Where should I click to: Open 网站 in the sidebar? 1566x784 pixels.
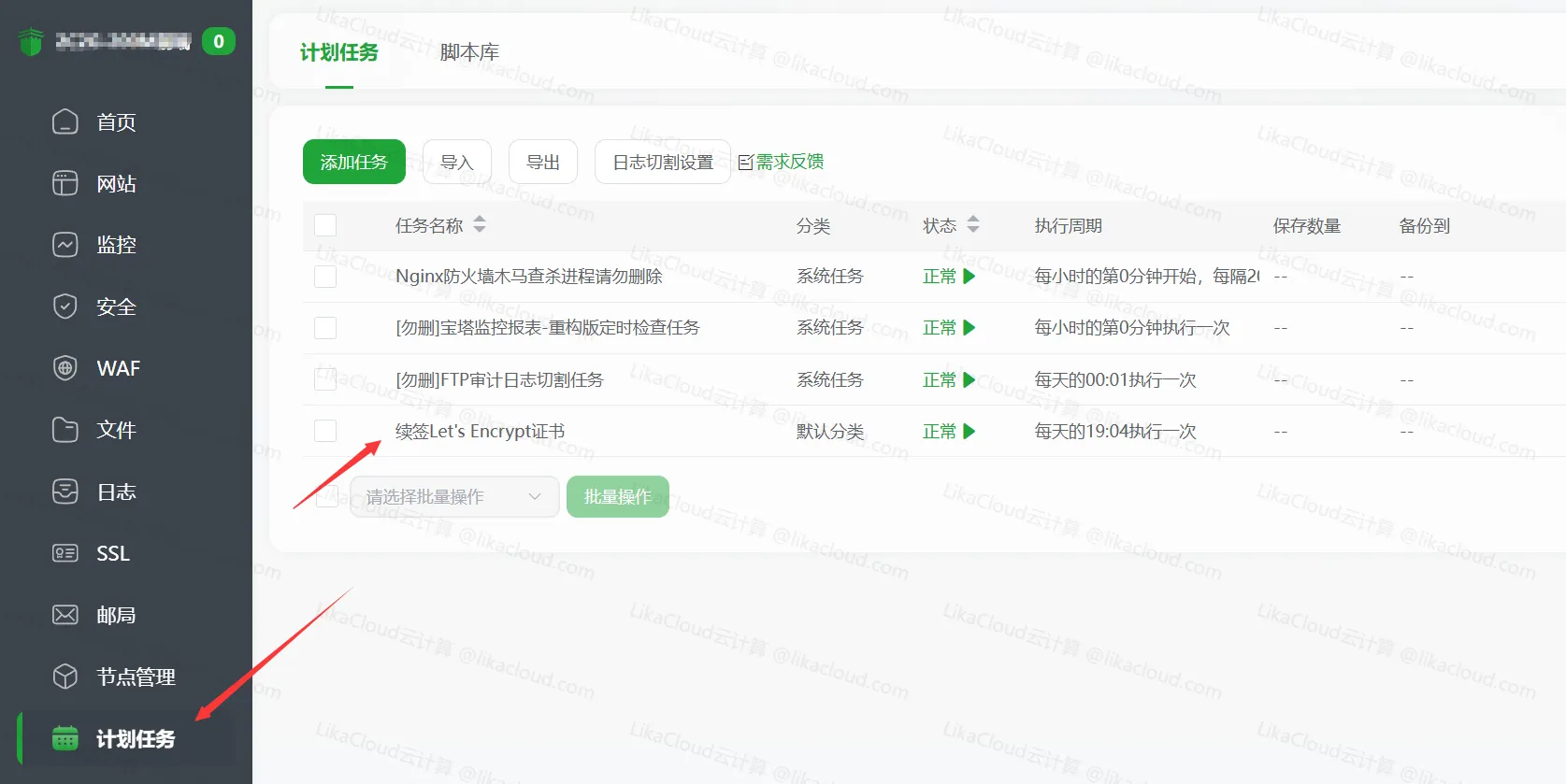[117, 183]
